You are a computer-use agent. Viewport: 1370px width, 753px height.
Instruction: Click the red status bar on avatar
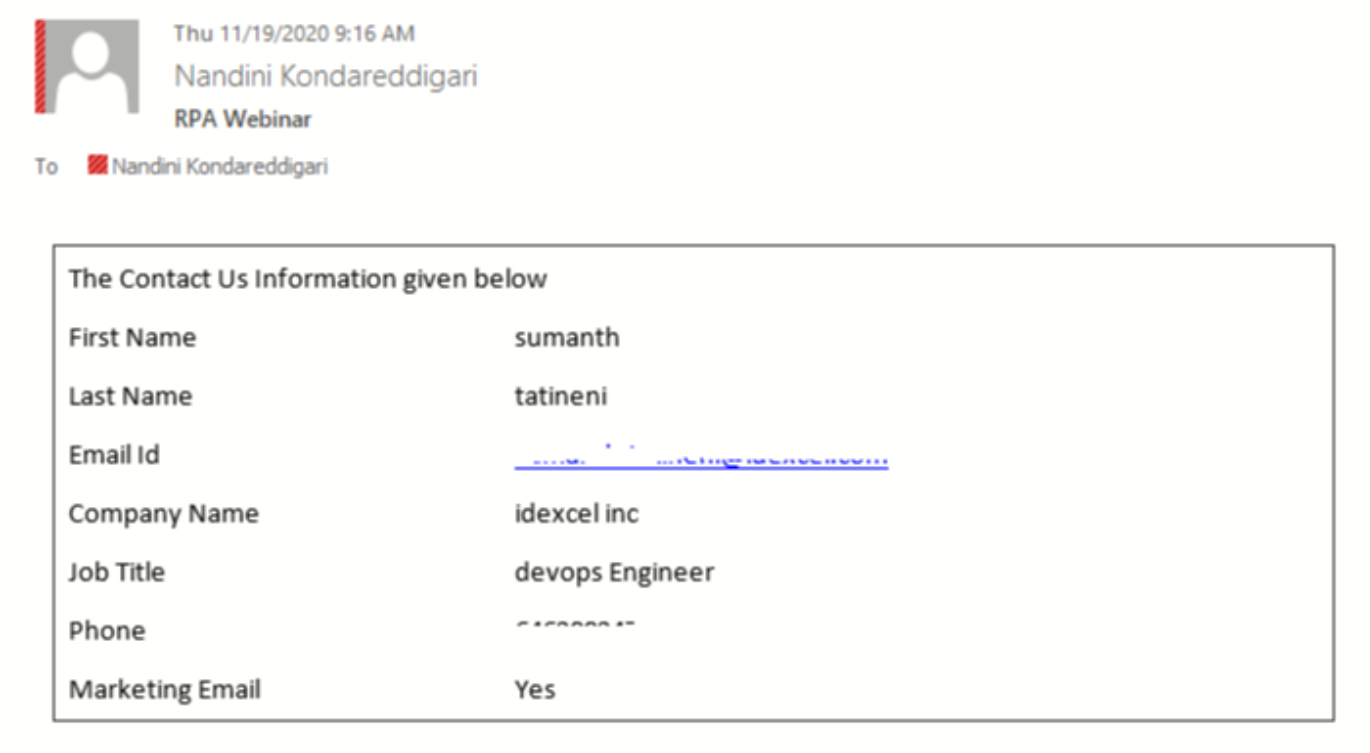tap(40, 66)
